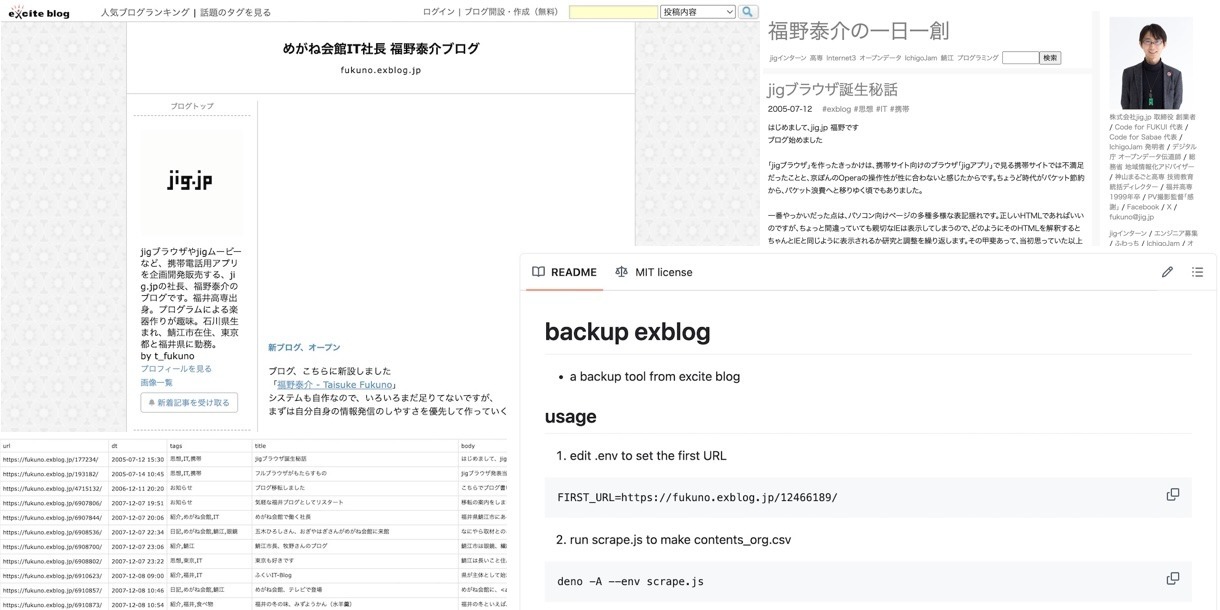This screenshot has height=610, width=1220.
Task: Click the excite blog logo
Action: [x=38, y=13]
